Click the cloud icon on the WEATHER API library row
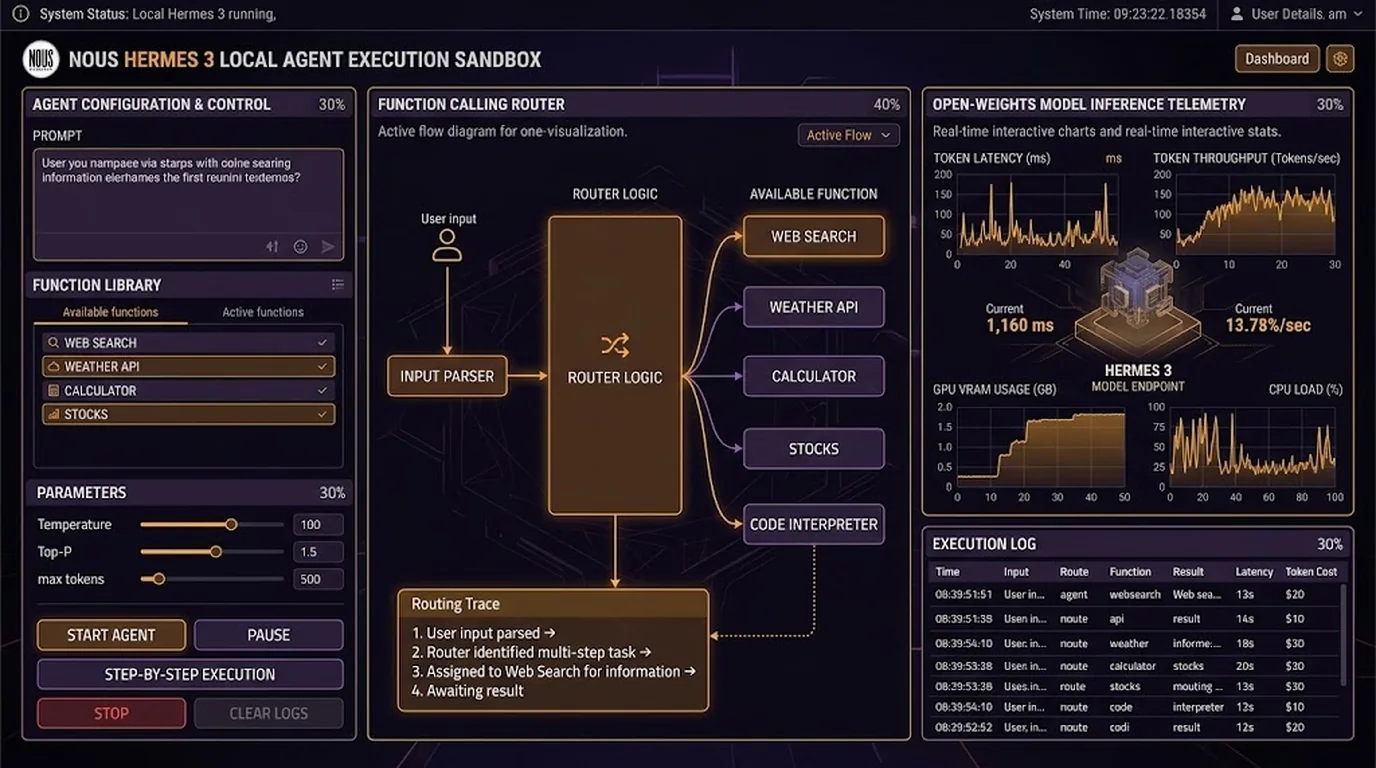Image resolution: width=1376 pixels, height=768 pixels. coord(52,367)
